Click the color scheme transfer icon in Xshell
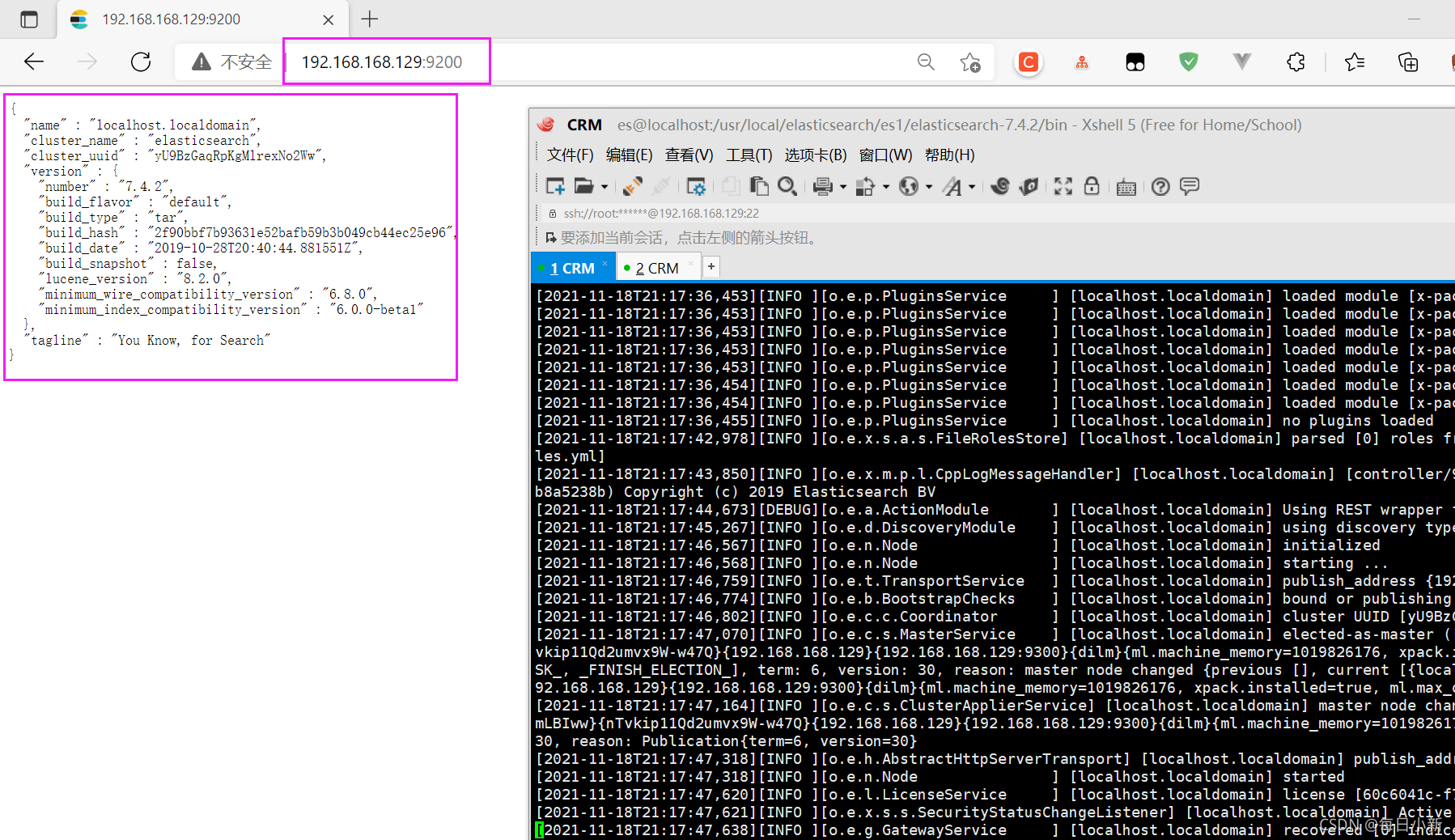 (x=865, y=187)
